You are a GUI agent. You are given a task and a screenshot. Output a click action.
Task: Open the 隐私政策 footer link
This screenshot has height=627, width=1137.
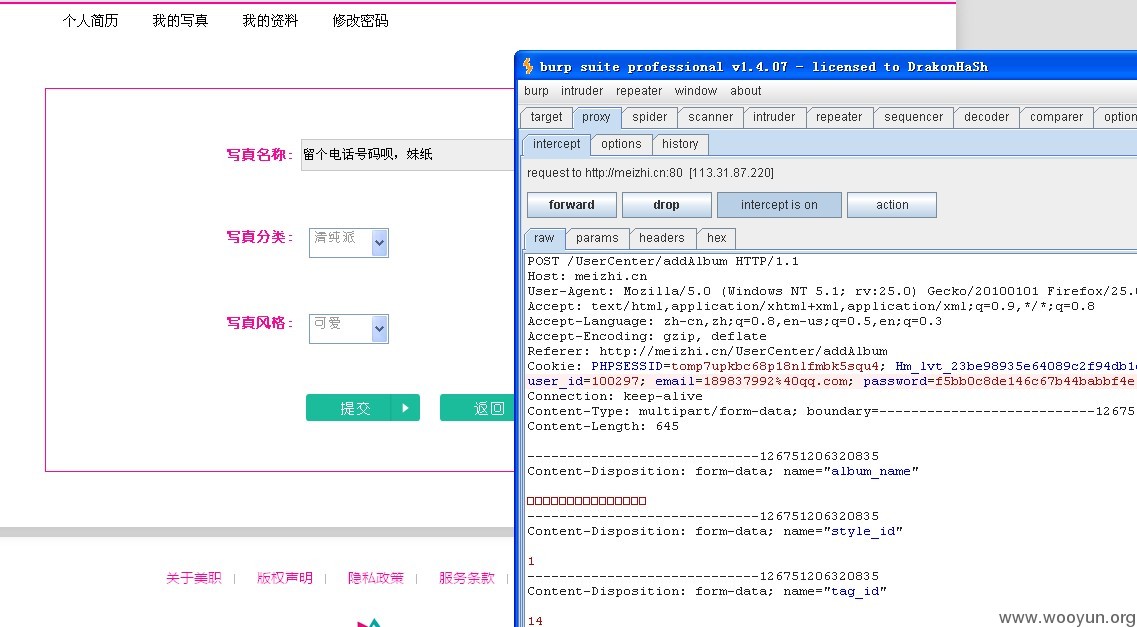click(376, 578)
